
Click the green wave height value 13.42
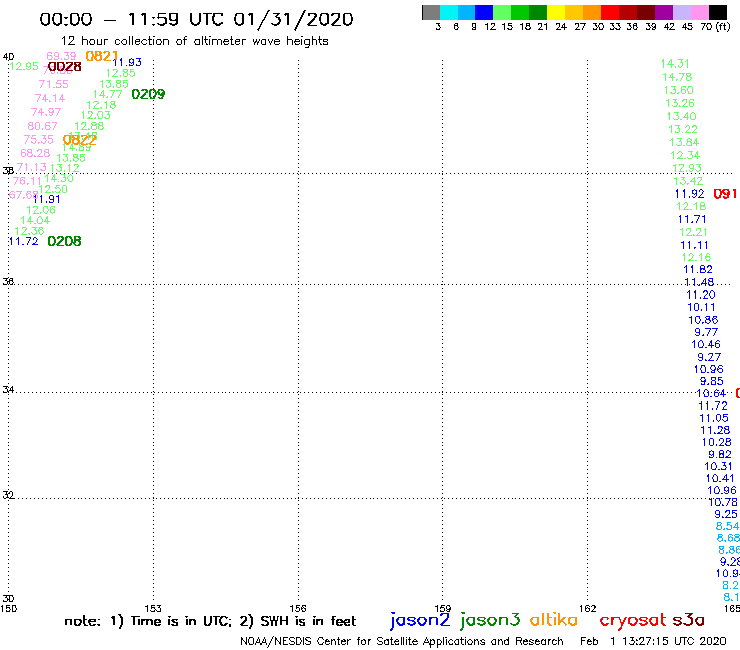(688, 181)
